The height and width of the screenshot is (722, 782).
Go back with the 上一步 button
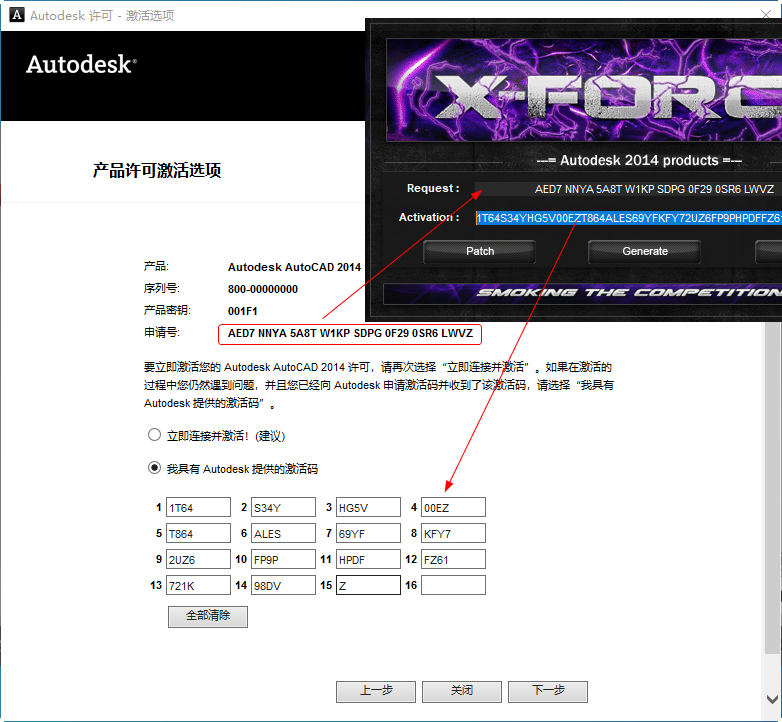375,691
